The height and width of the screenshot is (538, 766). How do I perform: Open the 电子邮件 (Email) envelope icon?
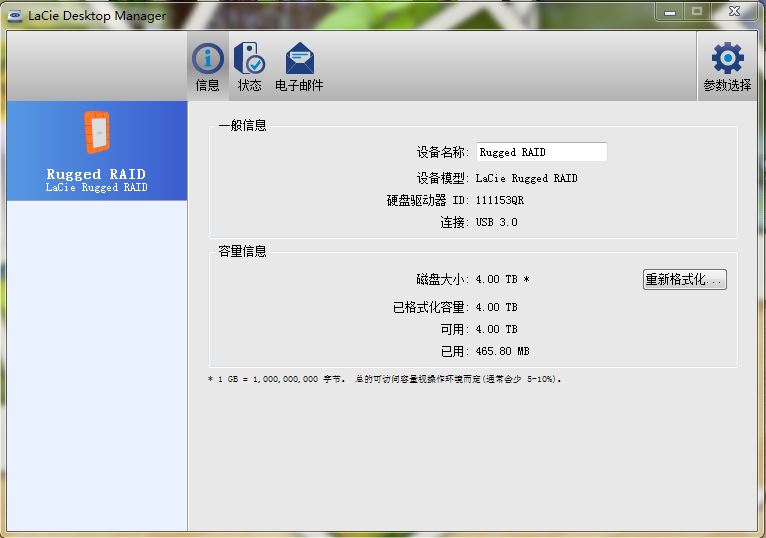click(x=299, y=60)
